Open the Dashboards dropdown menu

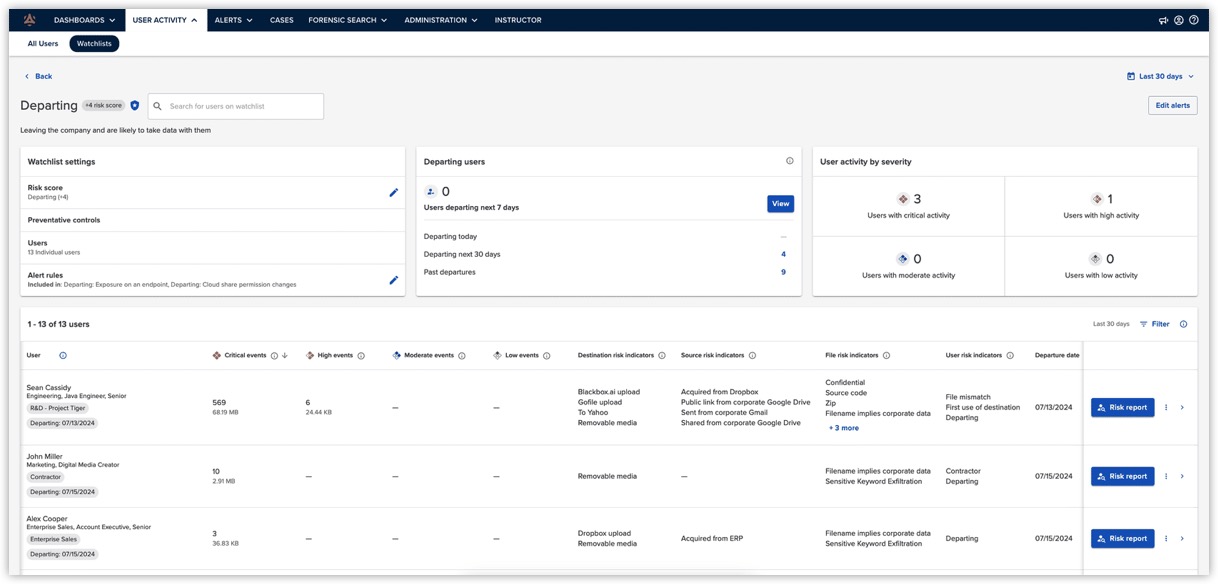tap(84, 20)
